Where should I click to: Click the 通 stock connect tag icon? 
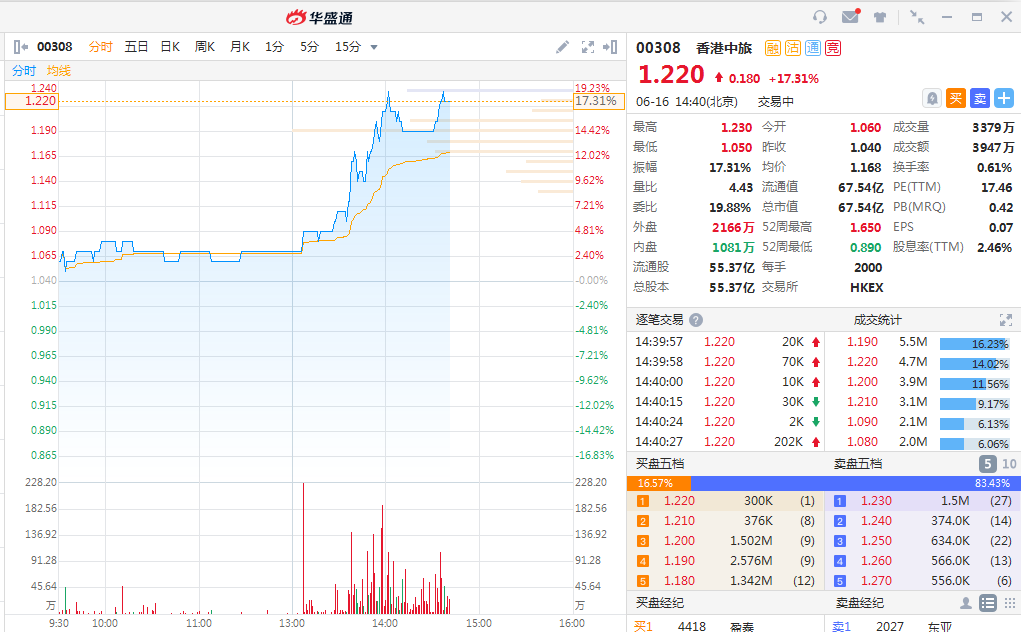point(813,48)
